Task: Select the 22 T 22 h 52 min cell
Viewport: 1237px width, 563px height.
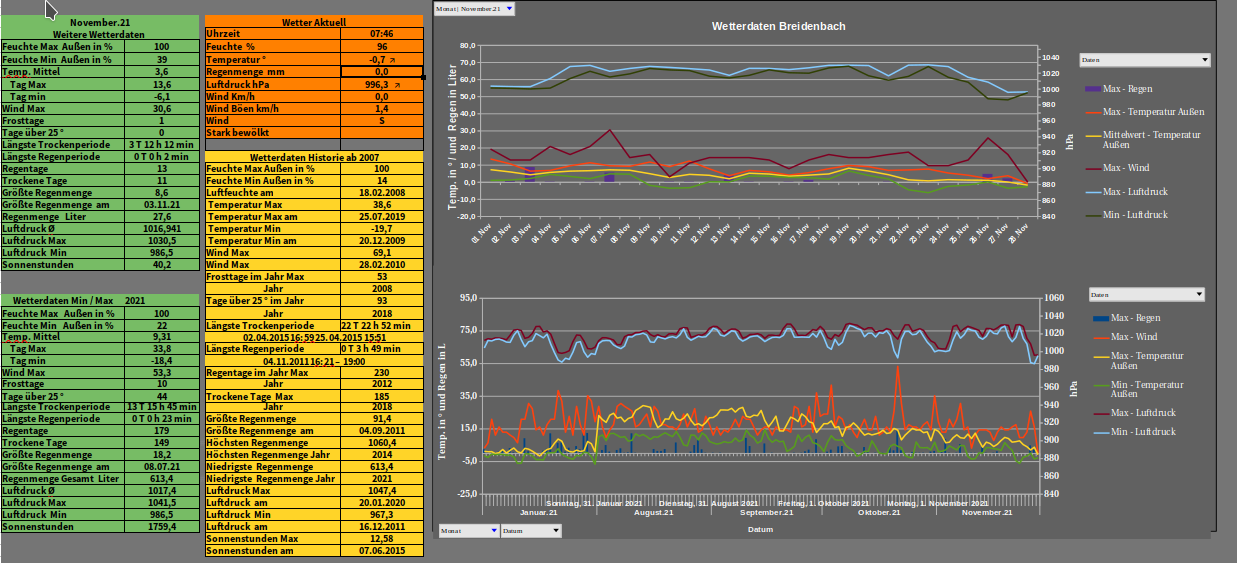Action: coord(382,325)
